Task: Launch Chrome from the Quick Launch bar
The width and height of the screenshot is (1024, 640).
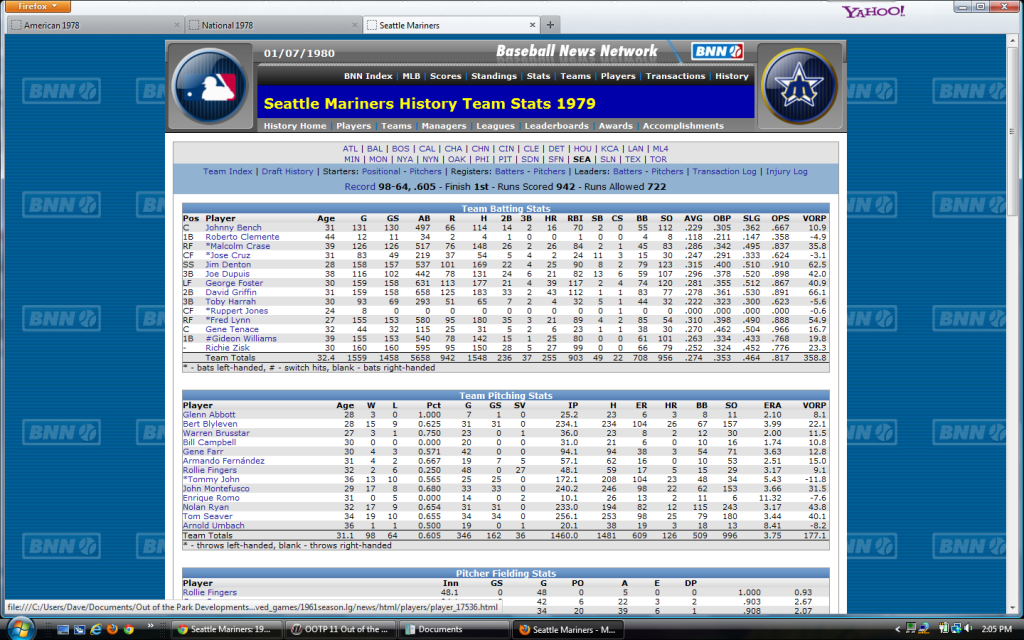Action: coord(129,630)
